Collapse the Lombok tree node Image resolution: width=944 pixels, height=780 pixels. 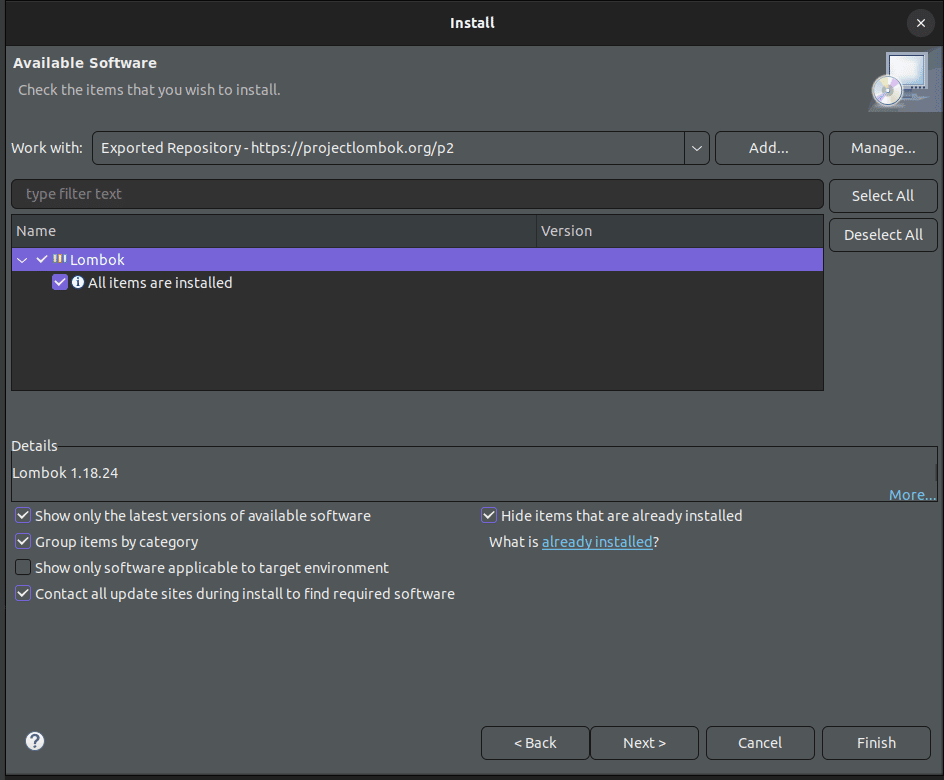click(x=22, y=259)
